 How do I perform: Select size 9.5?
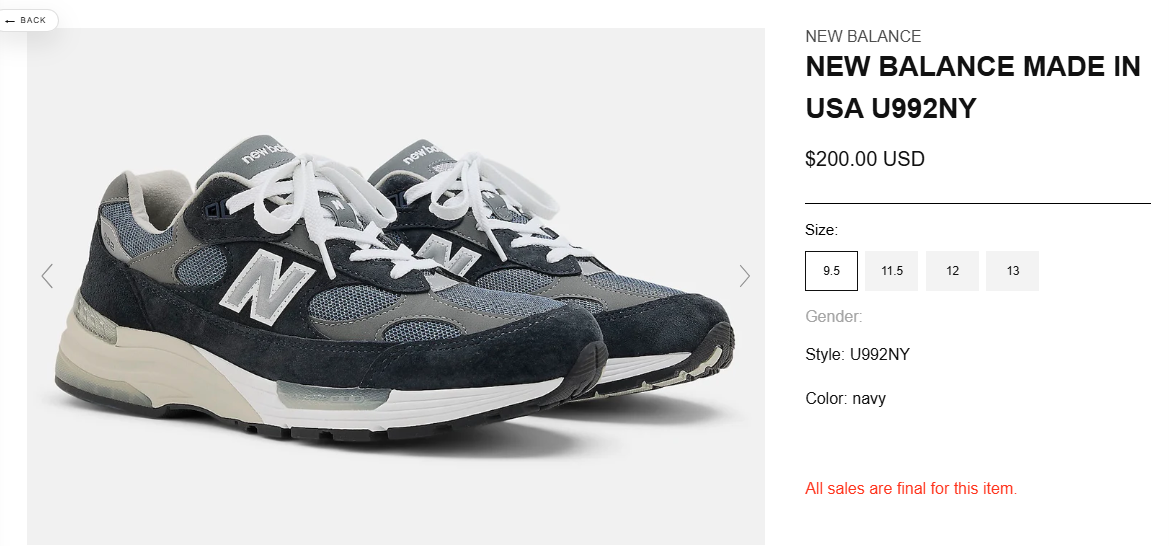pyautogui.click(x=831, y=271)
